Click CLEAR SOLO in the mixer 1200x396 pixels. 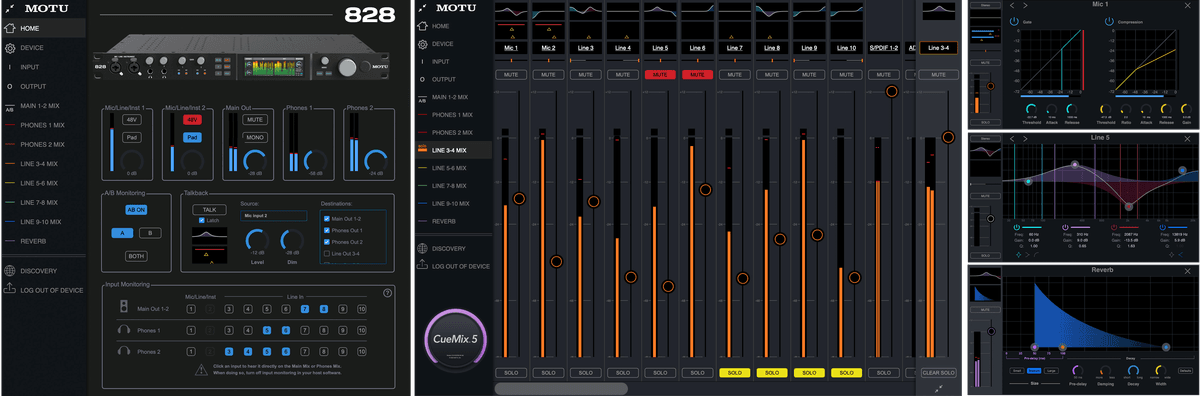939,372
